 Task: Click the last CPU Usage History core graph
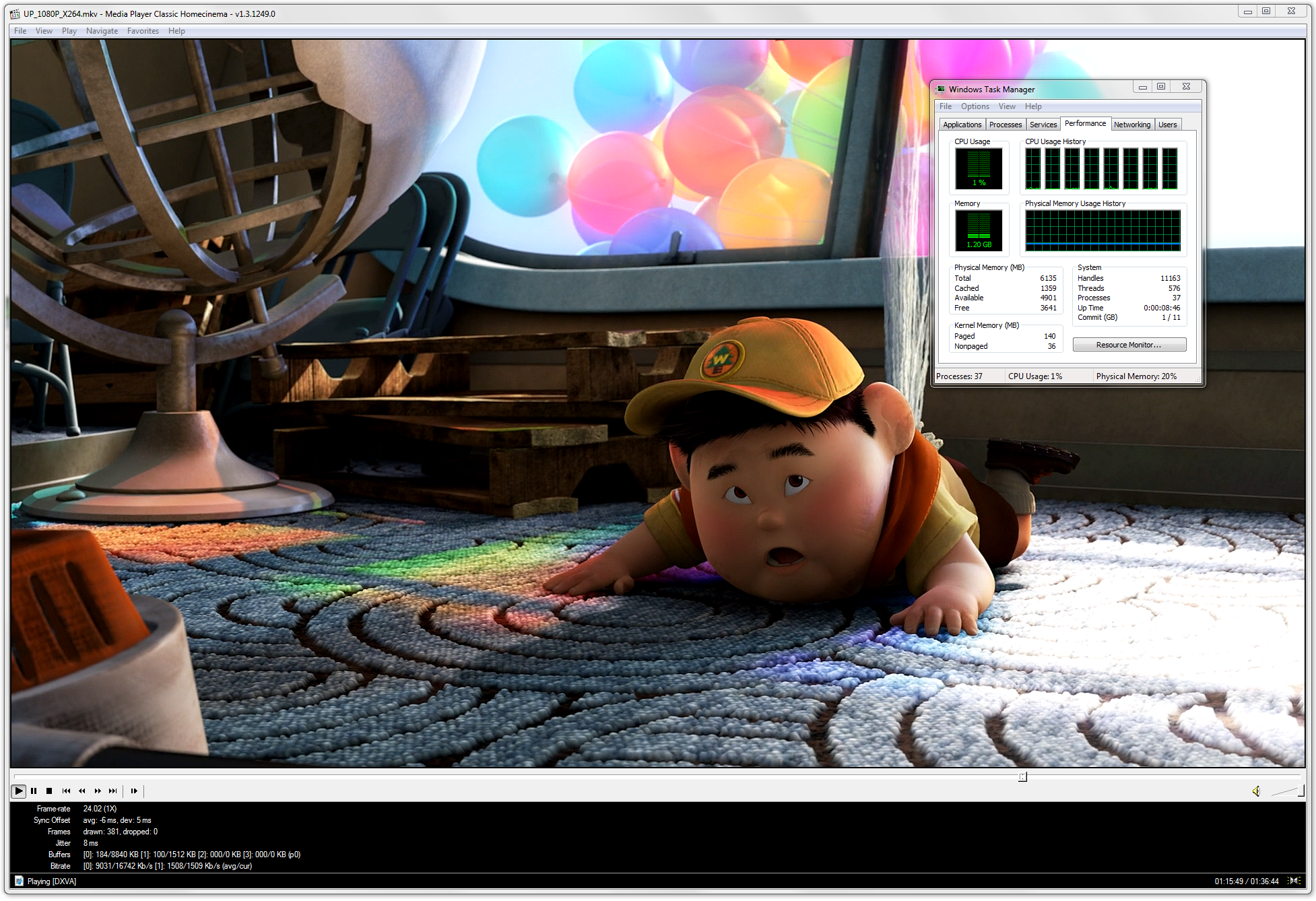click(1170, 168)
